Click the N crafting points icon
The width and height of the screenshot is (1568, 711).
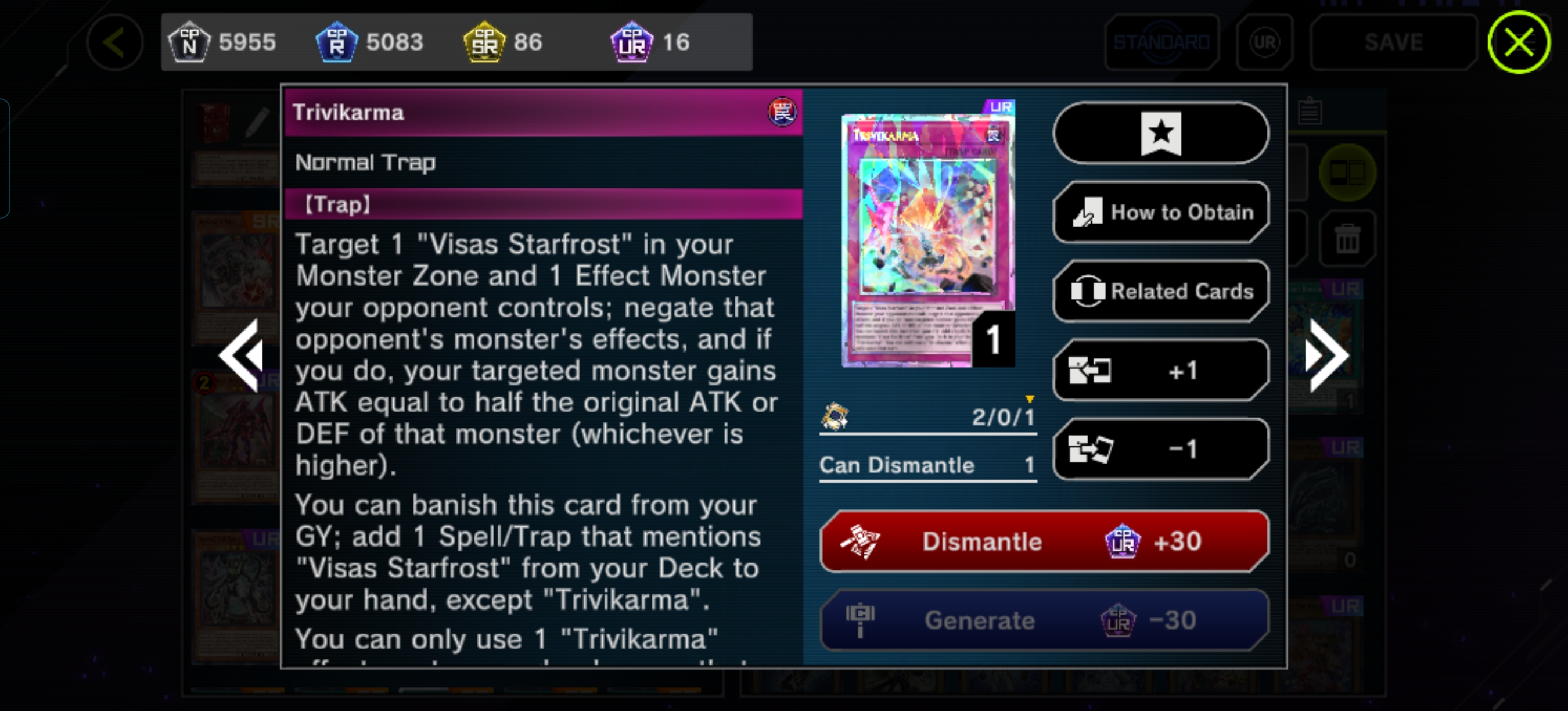click(189, 42)
